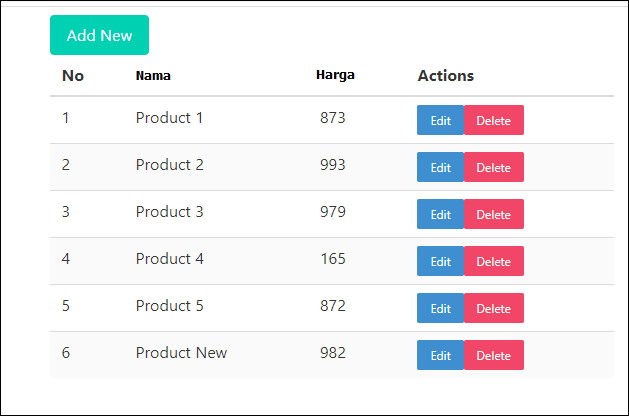Remove Product 4 with Delete
The image size is (629, 416).
tap(493, 262)
